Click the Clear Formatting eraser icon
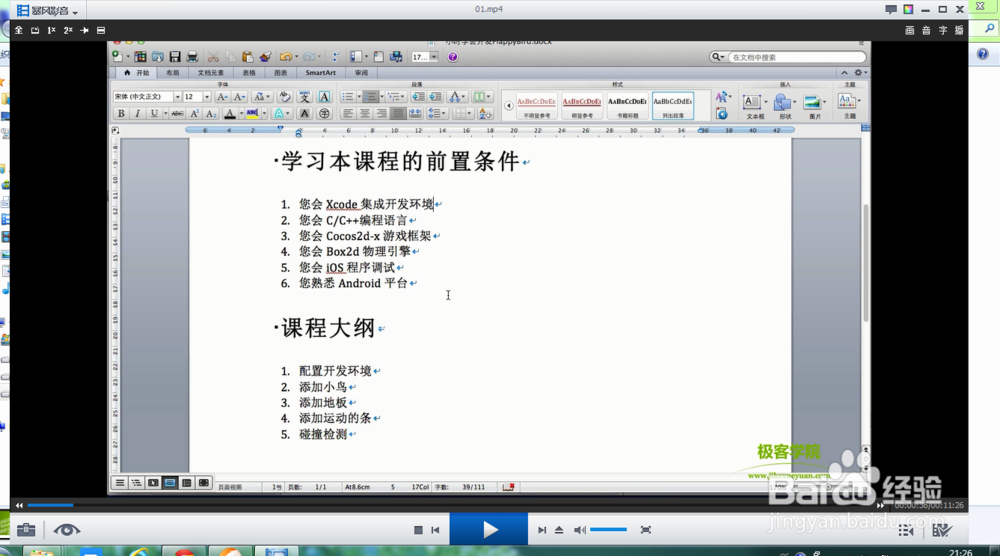 [284, 97]
